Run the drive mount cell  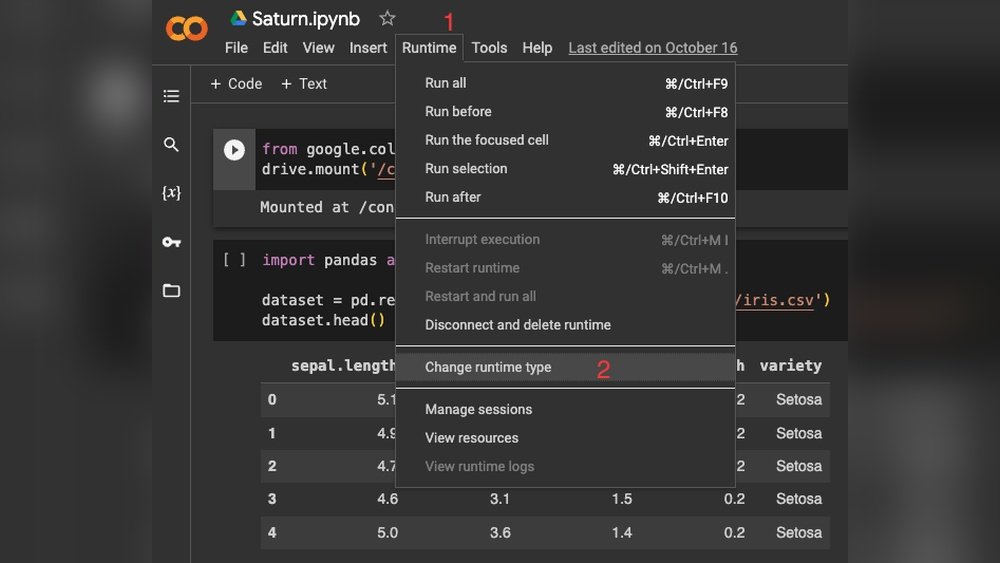pyautogui.click(x=234, y=150)
